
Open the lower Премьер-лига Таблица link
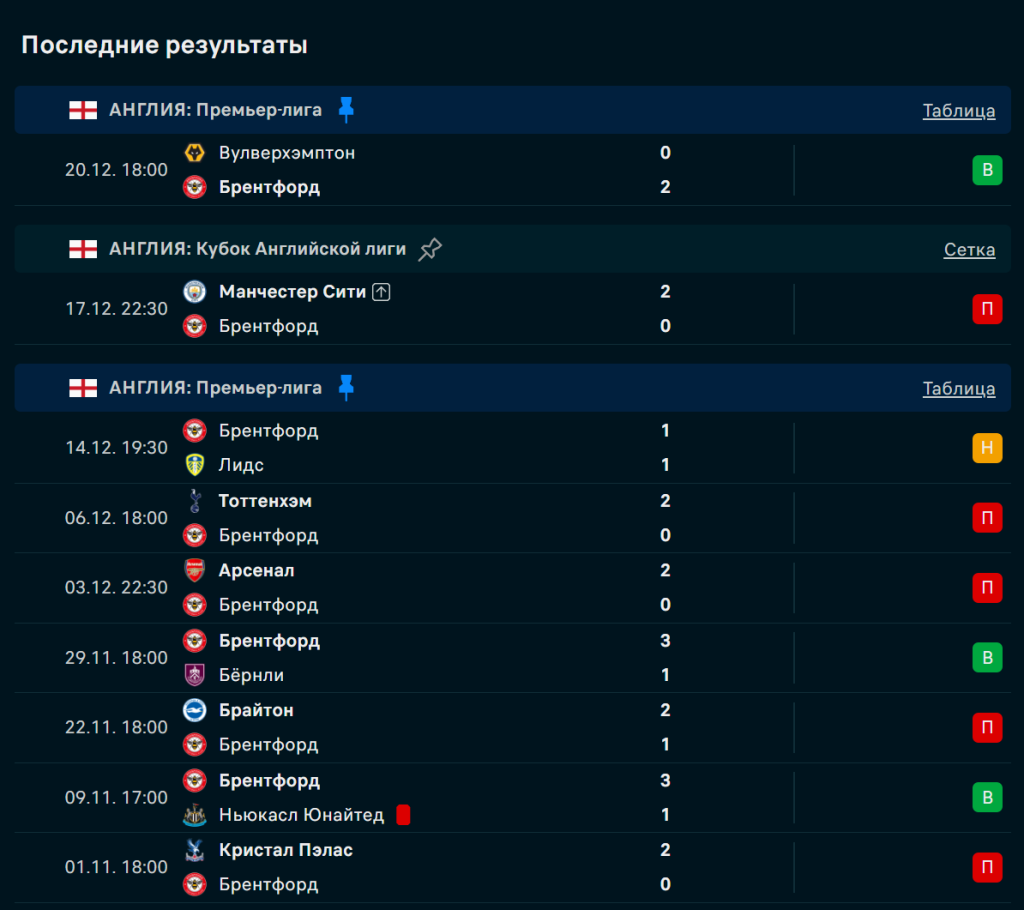pos(958,389)
